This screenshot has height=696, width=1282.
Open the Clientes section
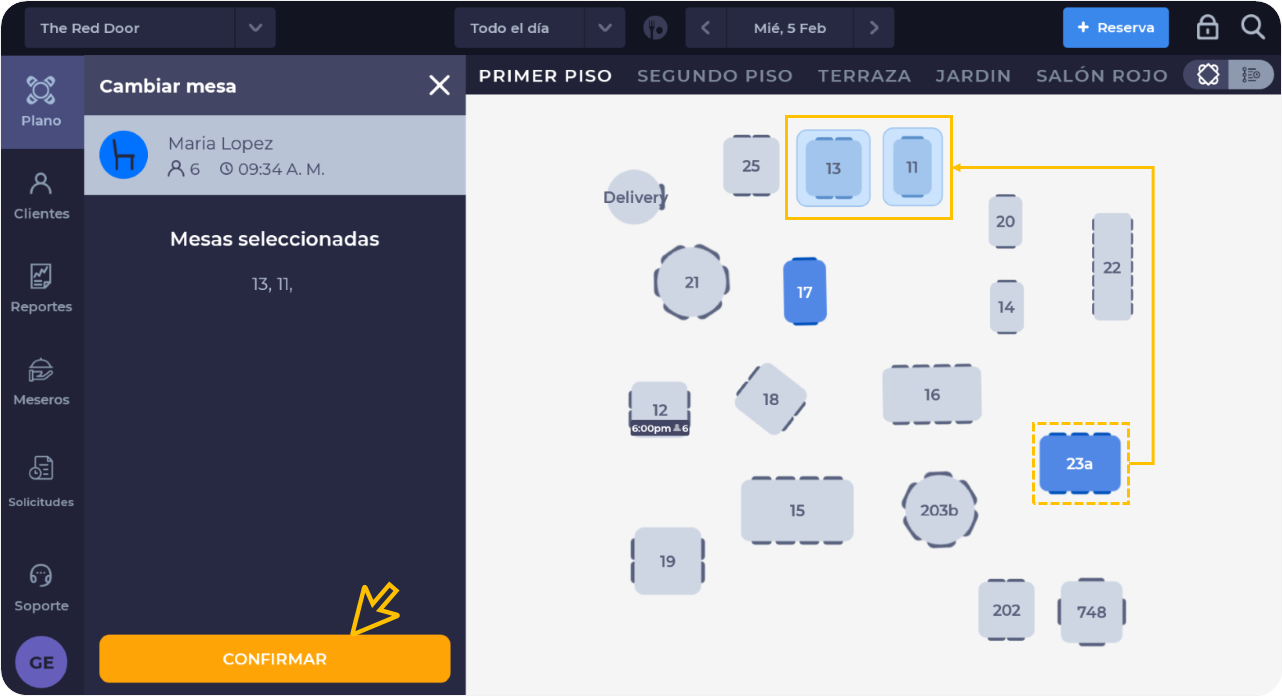[41, 196]
